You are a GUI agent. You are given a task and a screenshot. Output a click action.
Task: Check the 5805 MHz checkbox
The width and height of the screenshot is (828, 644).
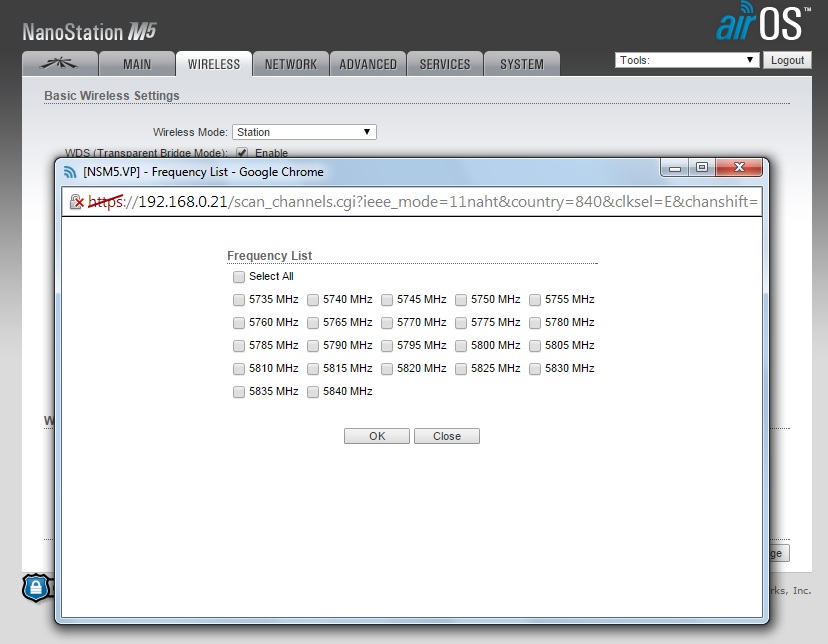tap(534, 346)
